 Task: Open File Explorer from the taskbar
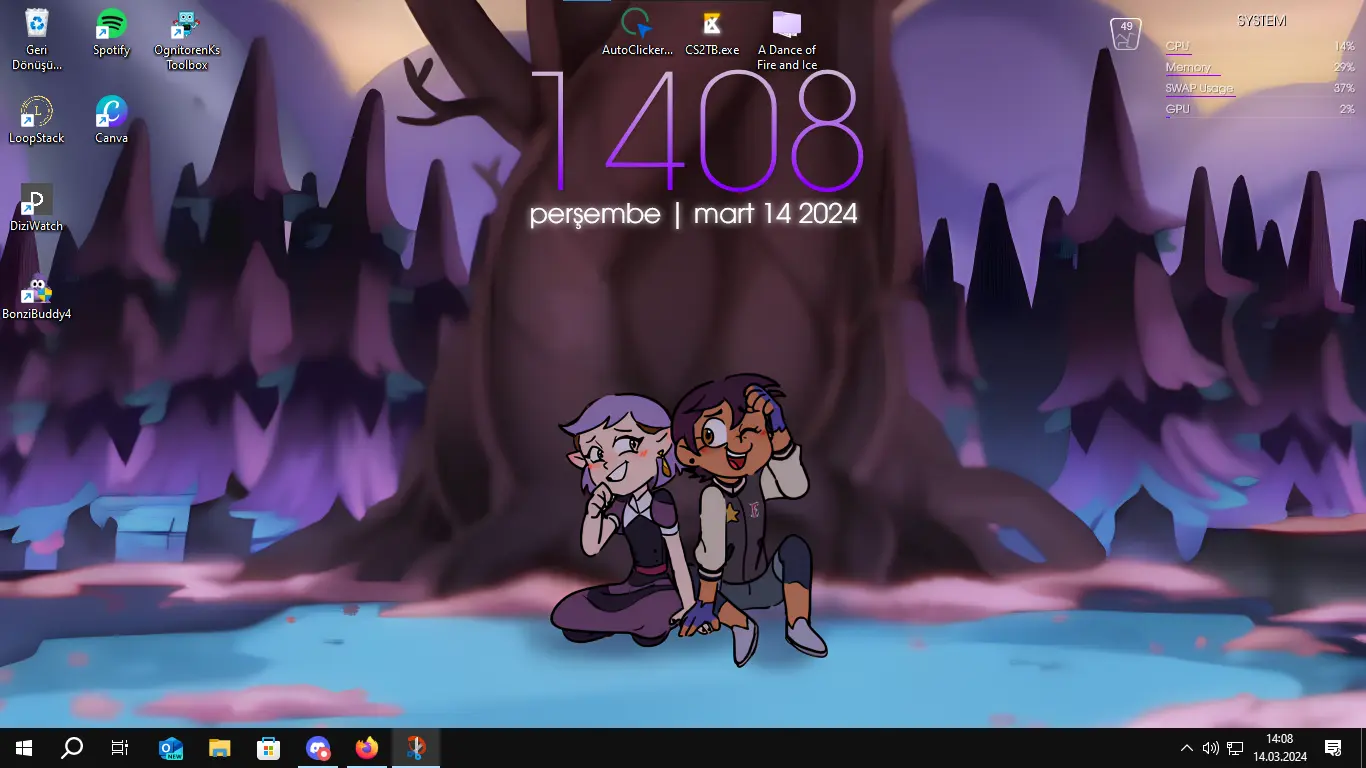220,748
